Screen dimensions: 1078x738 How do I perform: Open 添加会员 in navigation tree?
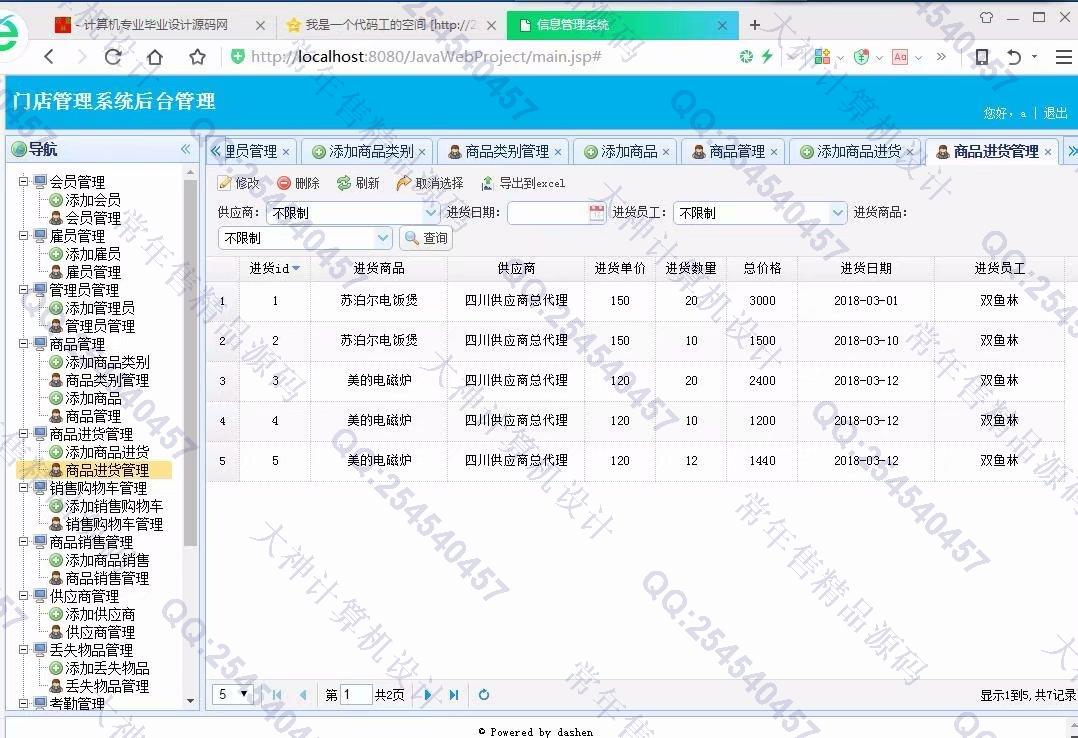(x=93, y=200)
